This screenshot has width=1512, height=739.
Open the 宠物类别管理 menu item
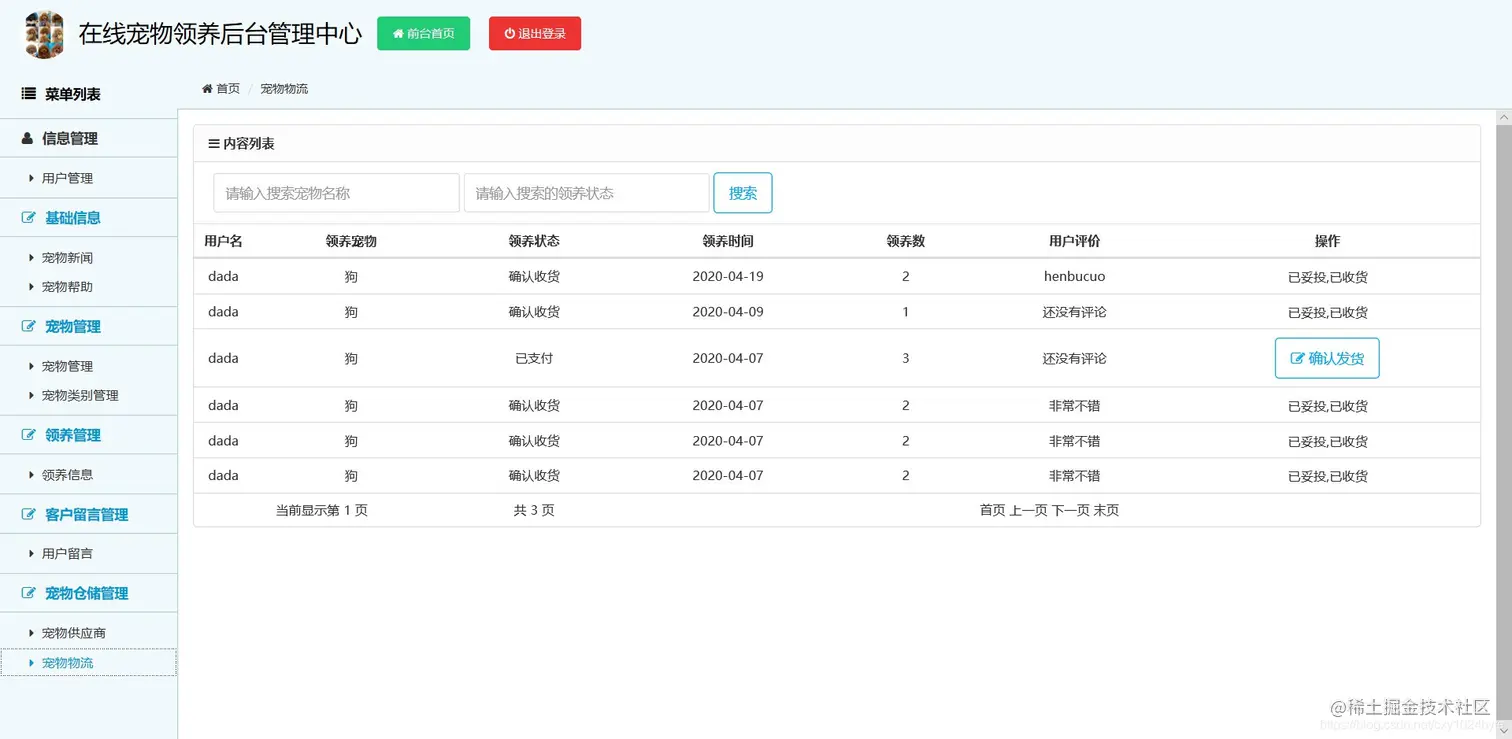(80, 396)
